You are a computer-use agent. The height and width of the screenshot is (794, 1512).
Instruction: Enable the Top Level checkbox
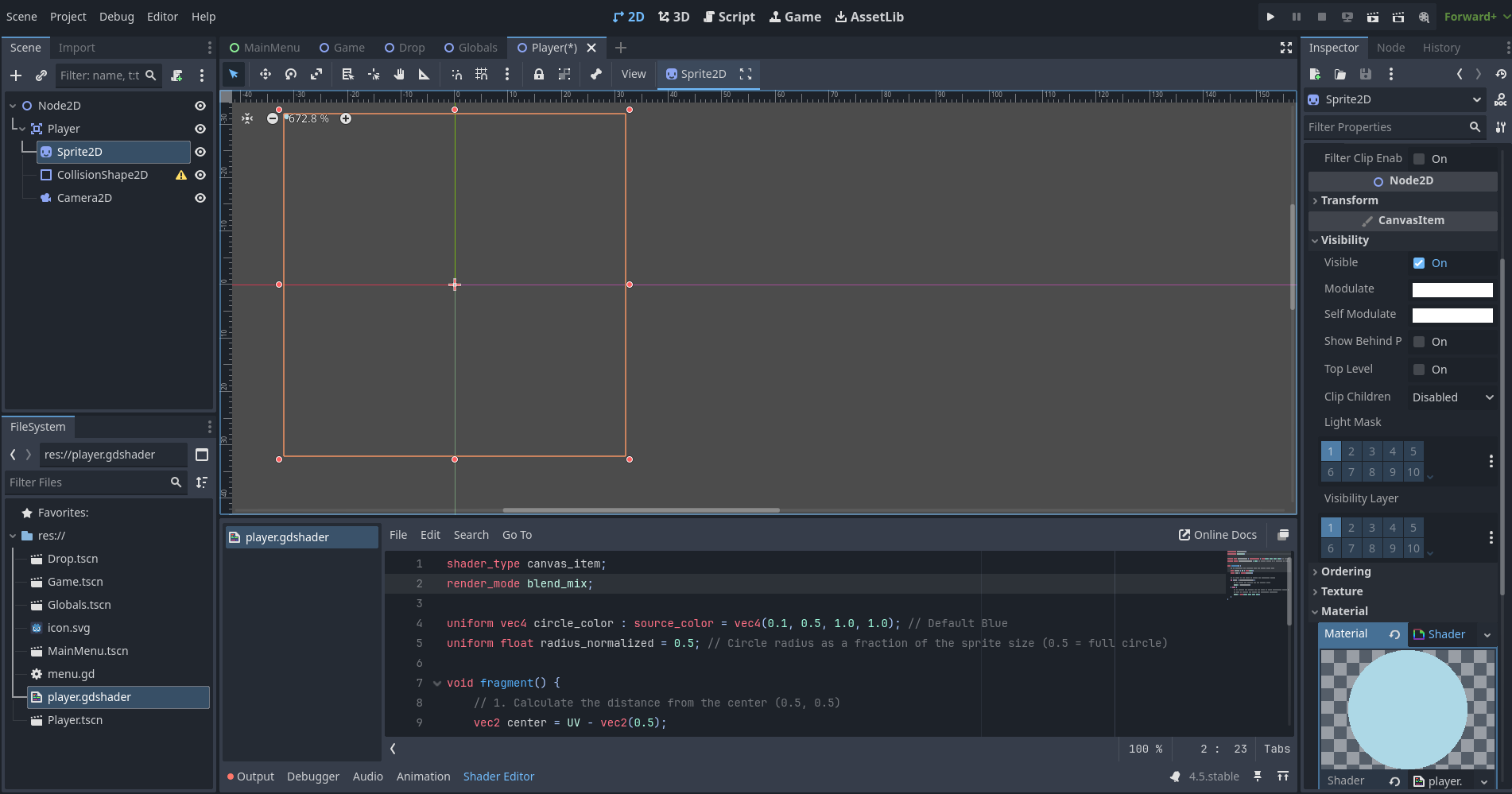click(1419, 370)
